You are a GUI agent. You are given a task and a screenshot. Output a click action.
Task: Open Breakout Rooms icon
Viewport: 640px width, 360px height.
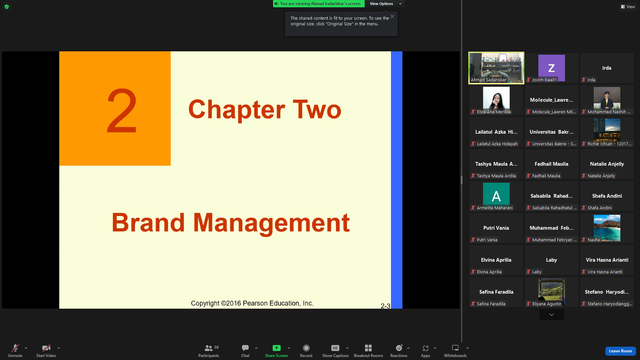click(x=368, y=348)
